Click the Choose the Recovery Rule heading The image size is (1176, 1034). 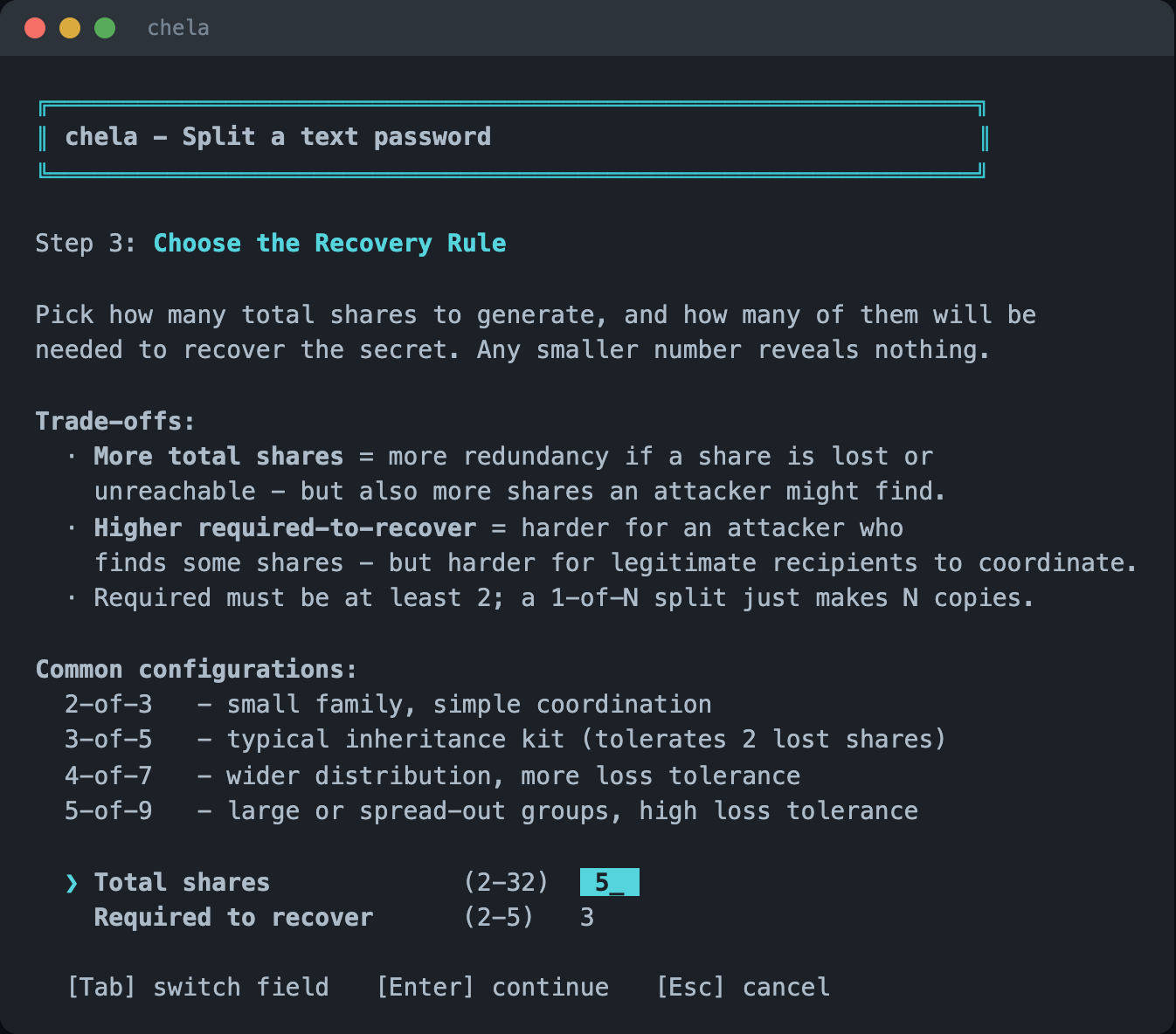tap(329, 243)
